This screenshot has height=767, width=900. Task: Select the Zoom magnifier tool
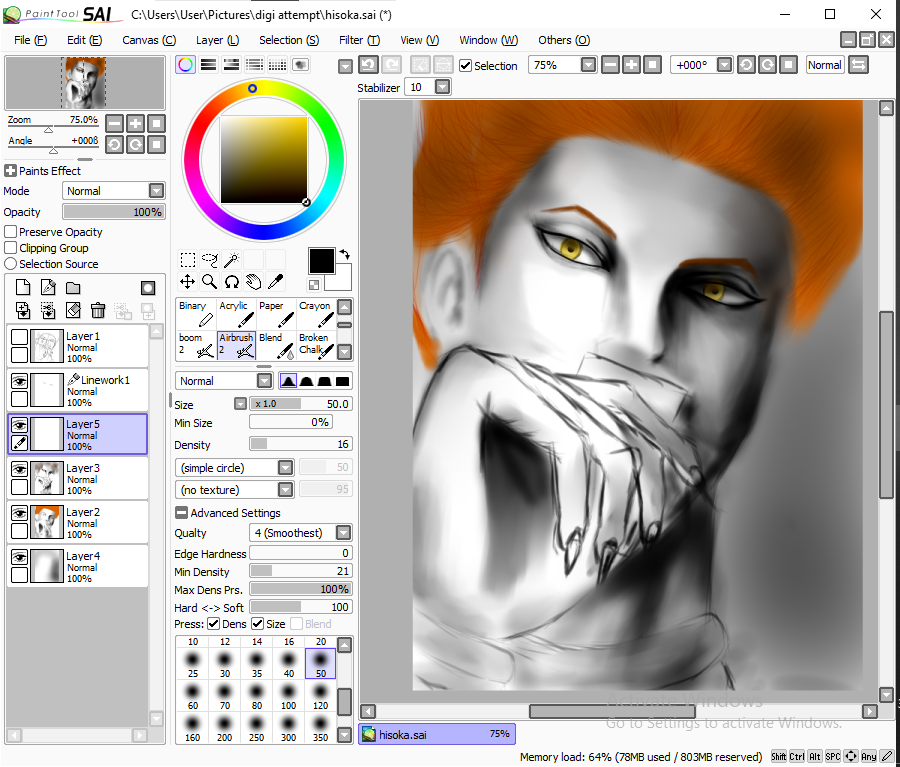(210, 282)
